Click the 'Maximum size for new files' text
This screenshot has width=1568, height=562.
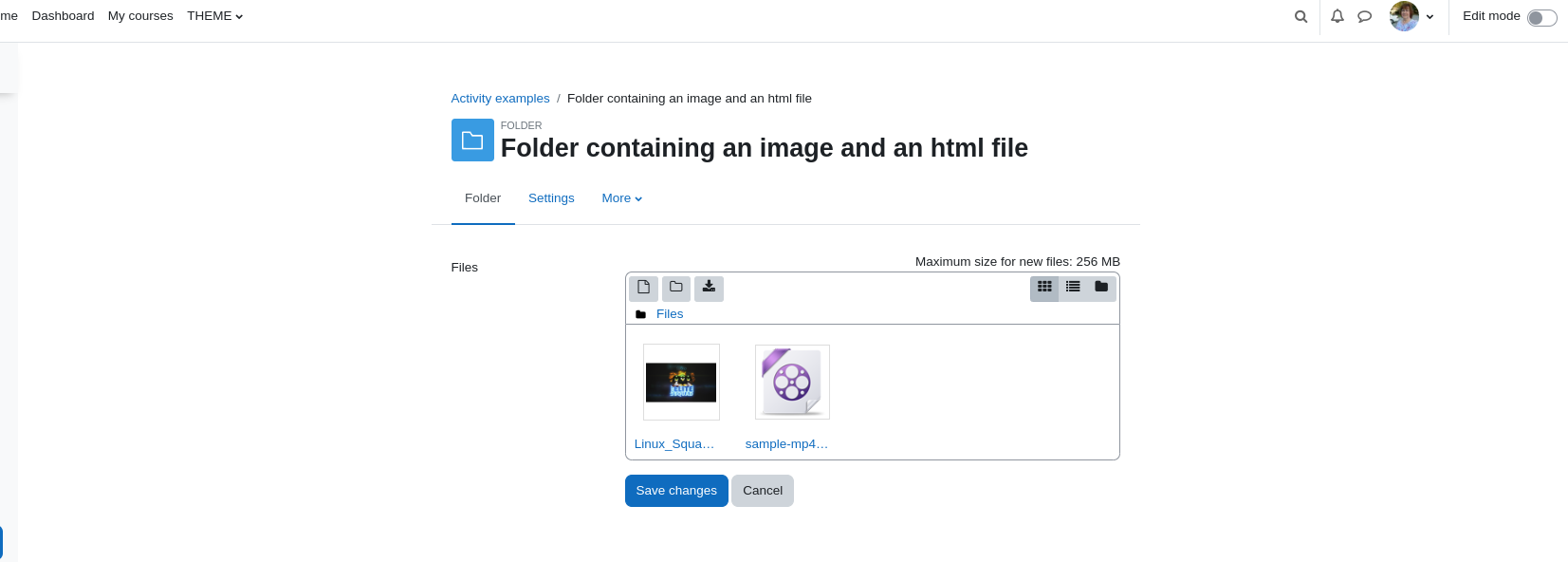pyautogui.click(x=1018, y=262)
